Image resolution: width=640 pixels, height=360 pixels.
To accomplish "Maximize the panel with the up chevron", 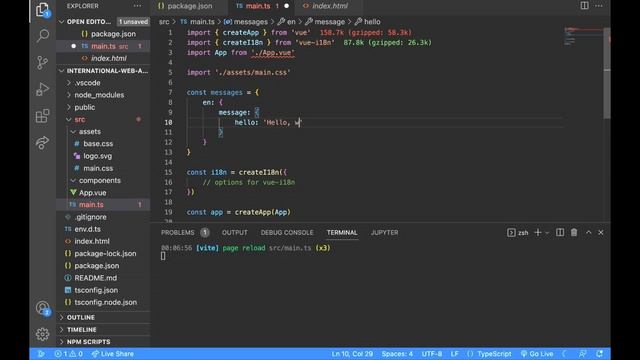I will pyautogui.click(x=589, y=232).
